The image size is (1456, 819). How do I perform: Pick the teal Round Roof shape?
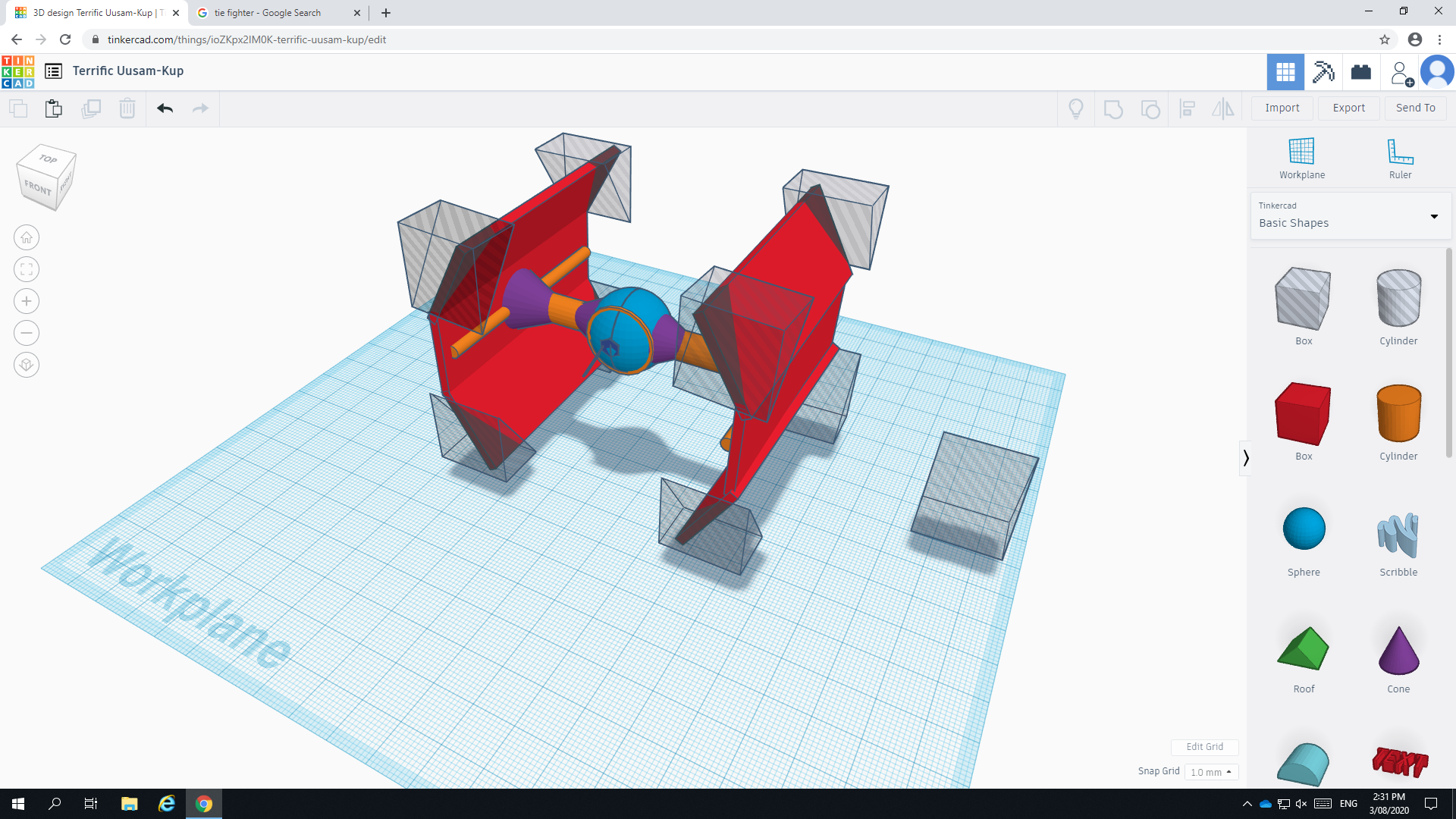coord(1304,764)
